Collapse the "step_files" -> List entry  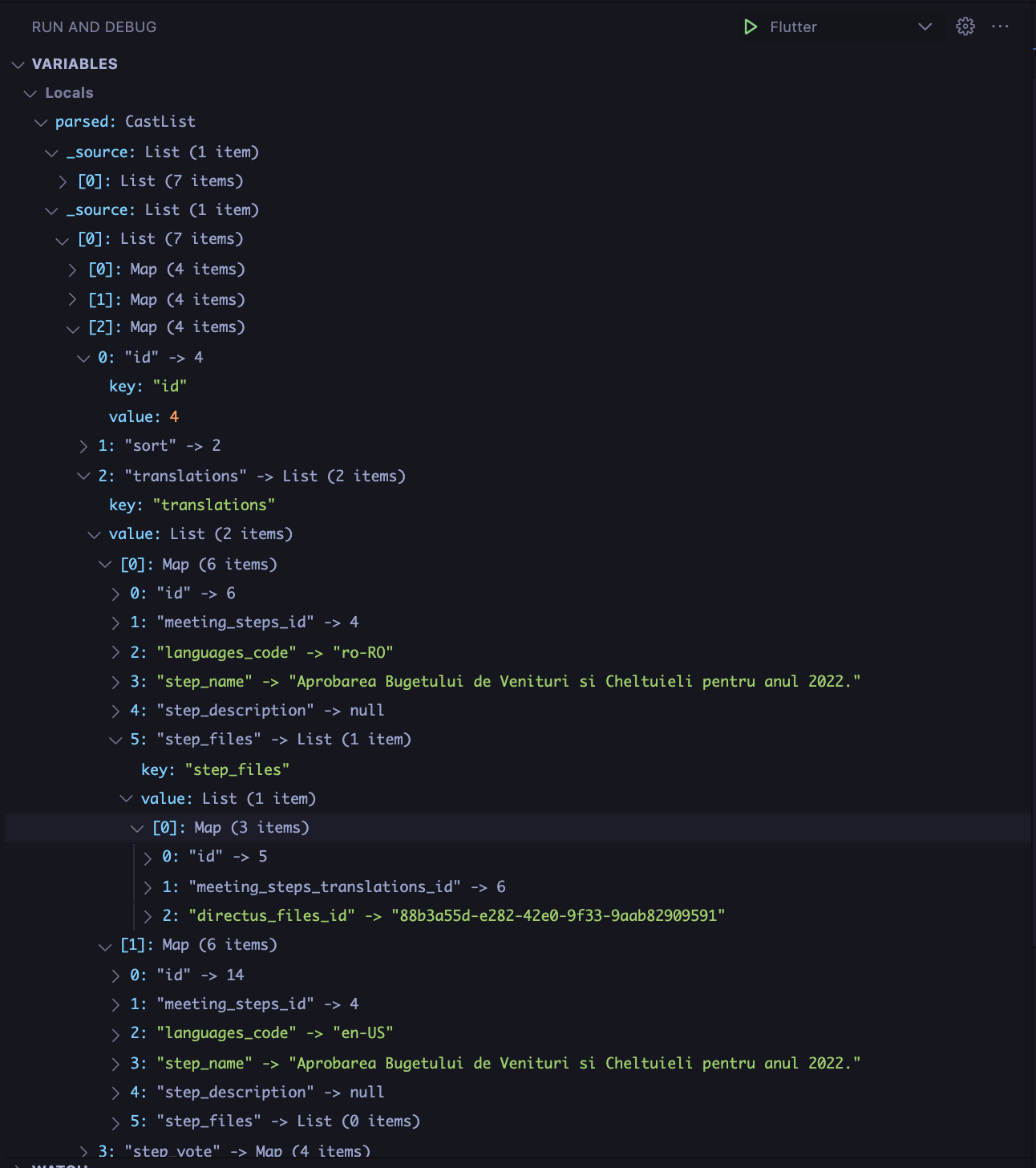[x=115, y=740]
